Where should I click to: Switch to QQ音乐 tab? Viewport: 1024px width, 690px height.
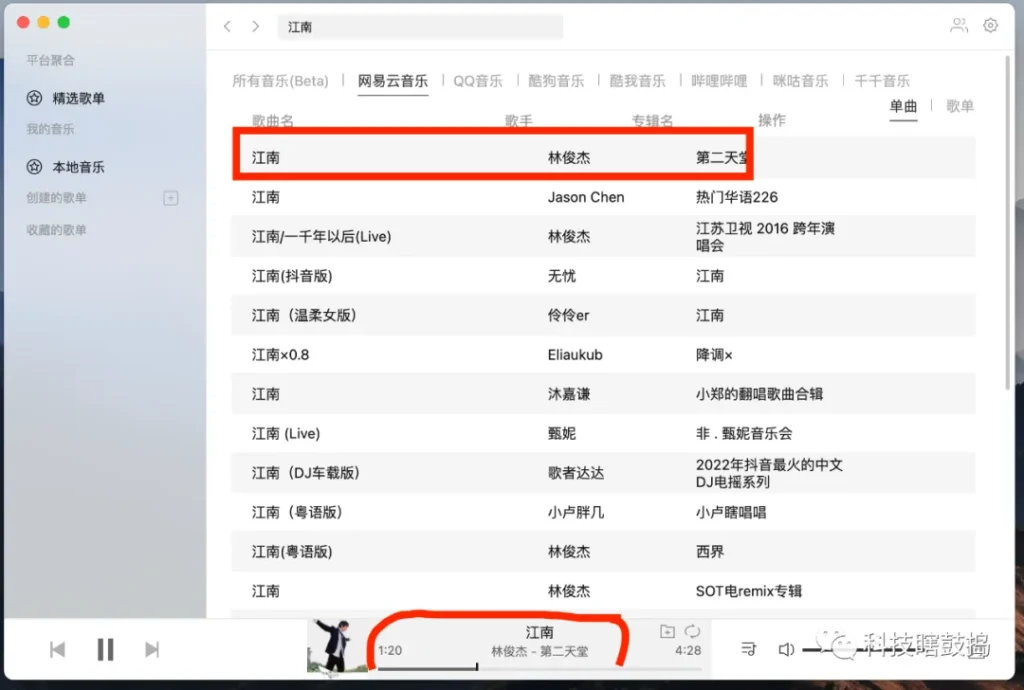point(478,81)
